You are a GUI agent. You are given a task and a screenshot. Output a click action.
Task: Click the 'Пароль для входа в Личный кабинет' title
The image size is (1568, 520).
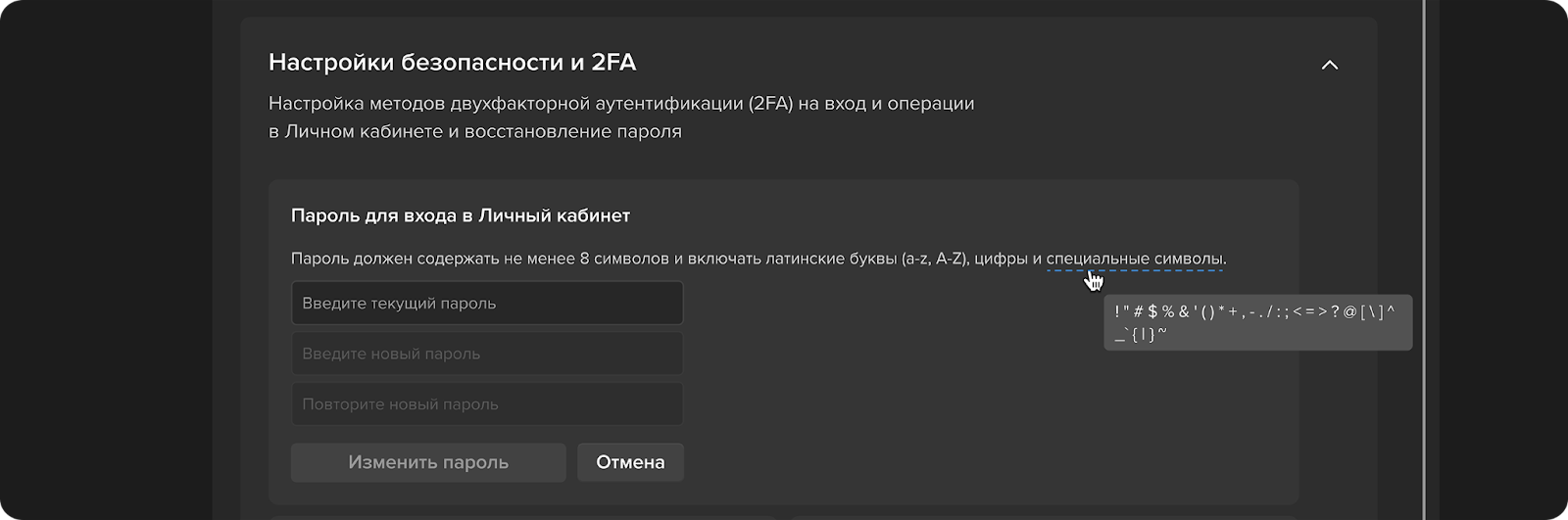(461, 215)
